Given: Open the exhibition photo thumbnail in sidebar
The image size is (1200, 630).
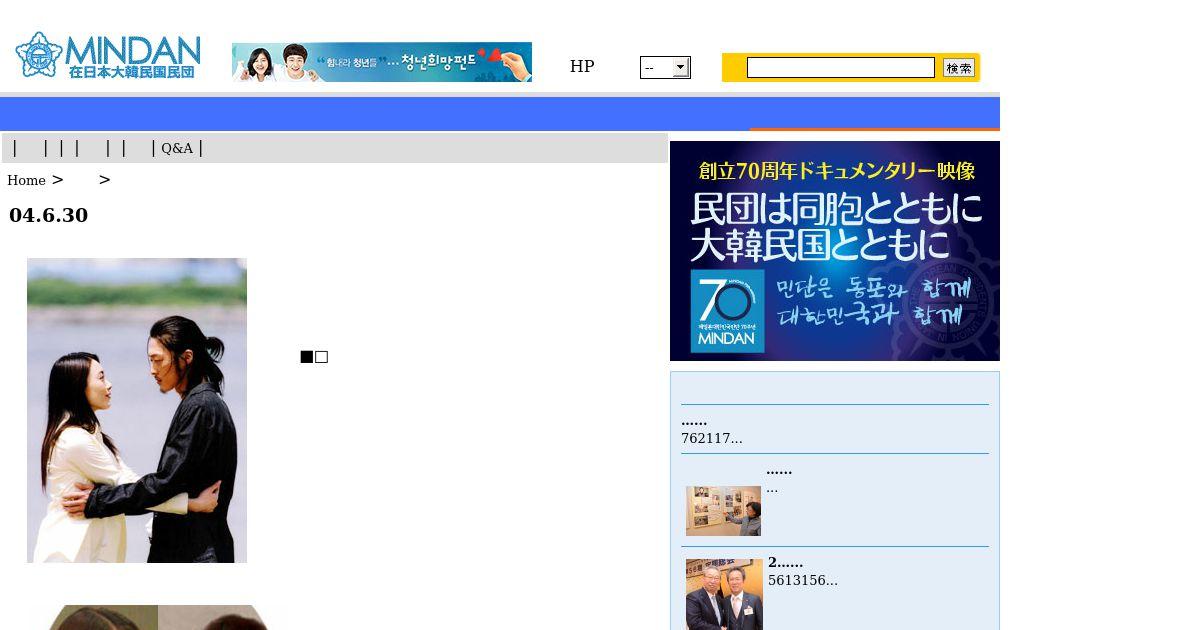Looking at the screenshot, I should coord(723,511).
